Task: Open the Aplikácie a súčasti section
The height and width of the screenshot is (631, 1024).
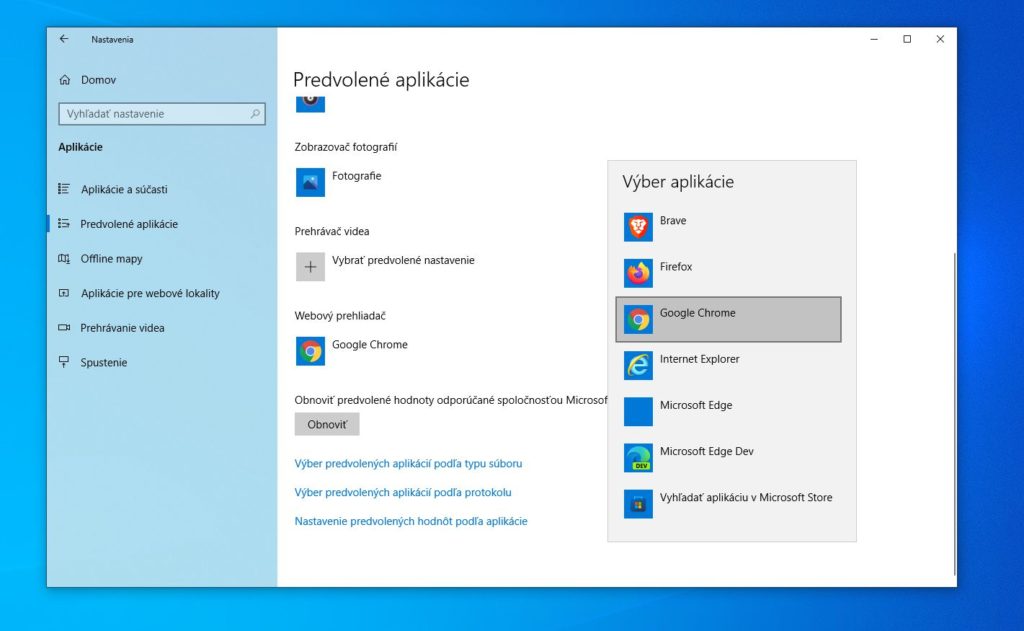Action: [124, 189]
